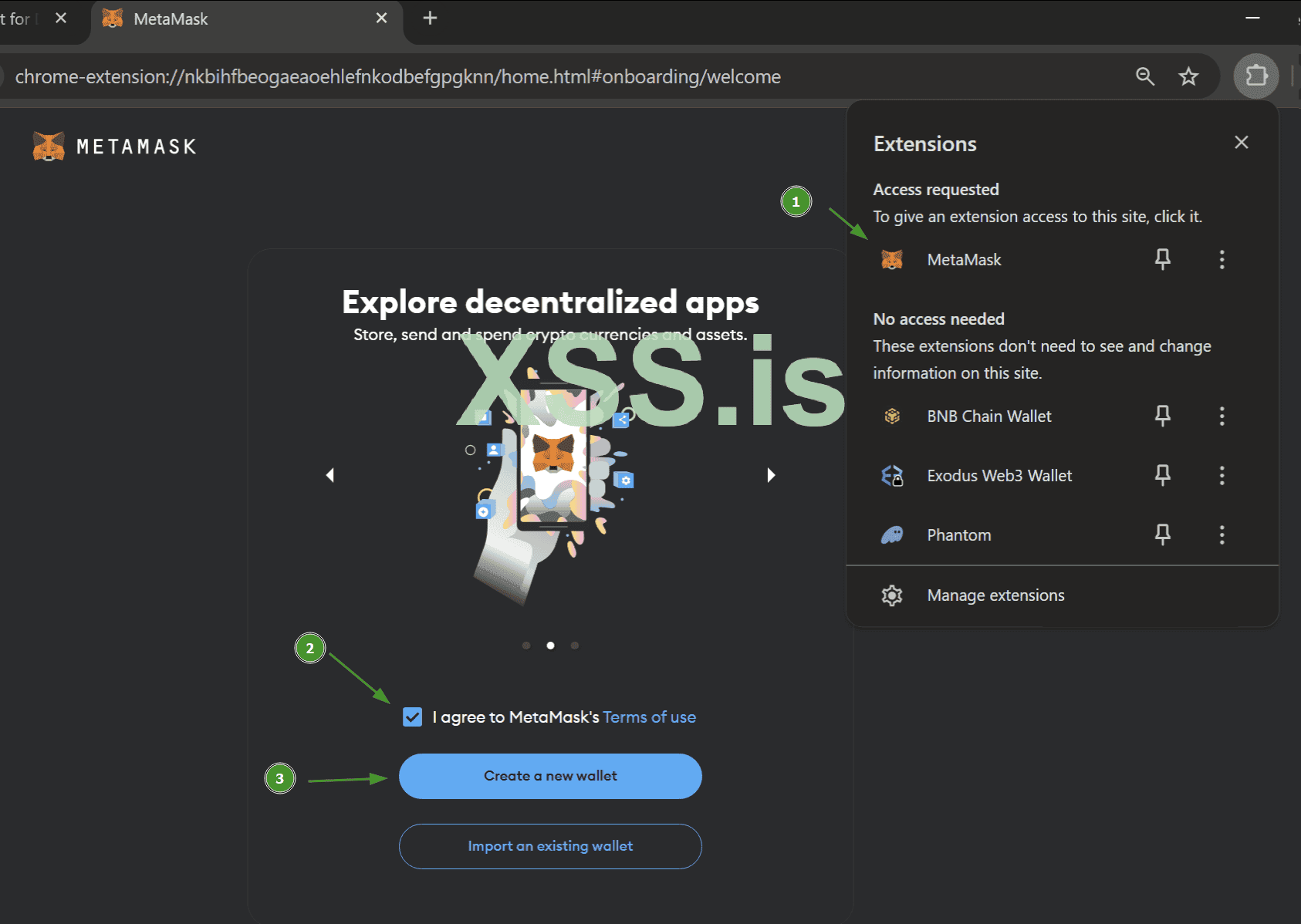Pin the BNB Chain Wallet extension
Screen dimensions: 1301x924
pos(1163,416)
